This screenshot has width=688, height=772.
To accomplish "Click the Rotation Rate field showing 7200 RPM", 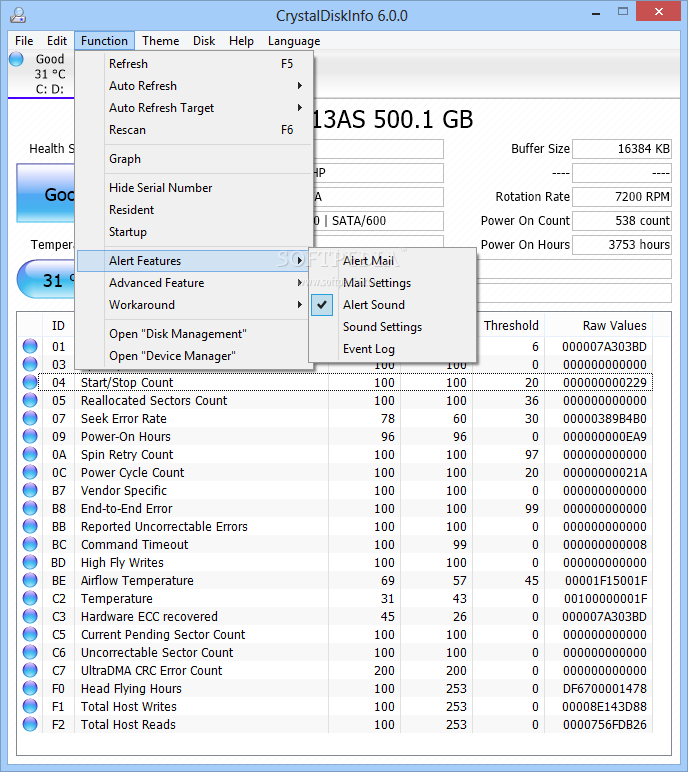I will point(622,197).
